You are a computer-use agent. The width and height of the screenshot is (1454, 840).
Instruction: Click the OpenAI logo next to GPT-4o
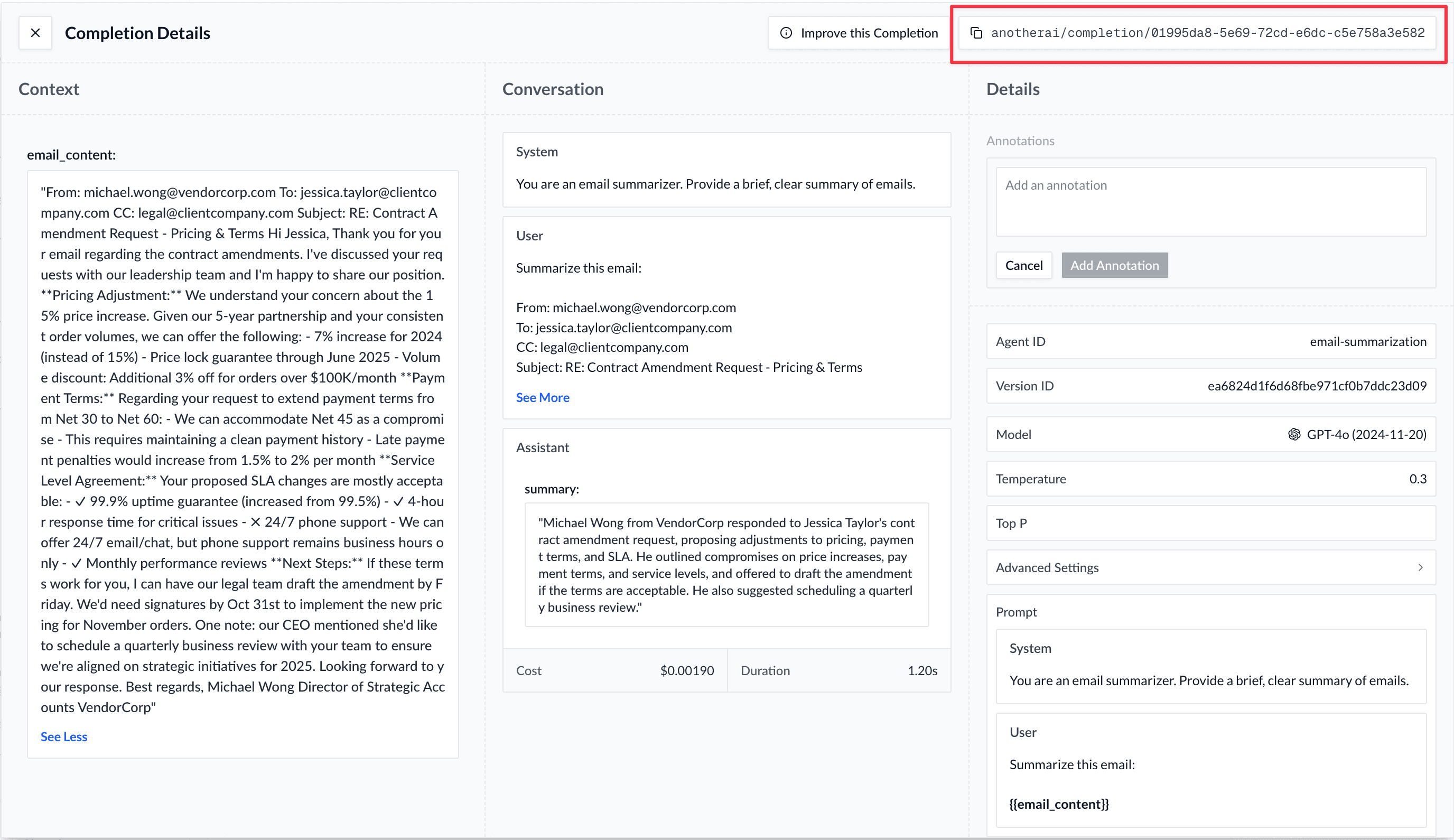tap(1294, 434)
